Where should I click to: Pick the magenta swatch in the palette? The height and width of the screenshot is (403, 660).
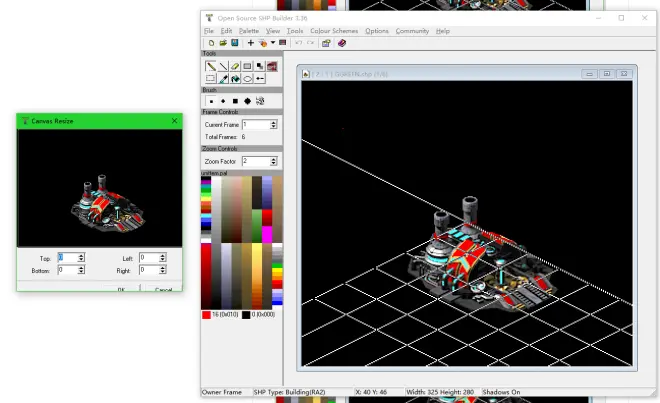click(x=267, y=235)
